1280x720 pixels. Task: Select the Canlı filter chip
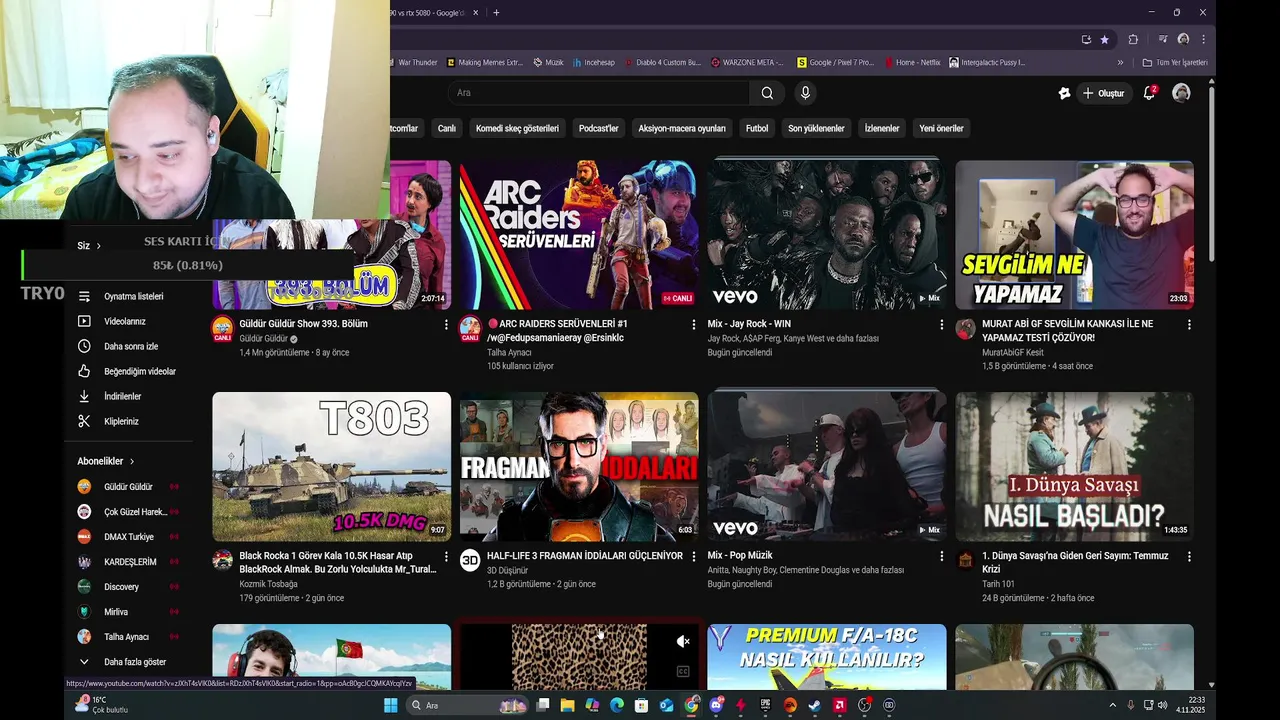(x=446, y=128)
